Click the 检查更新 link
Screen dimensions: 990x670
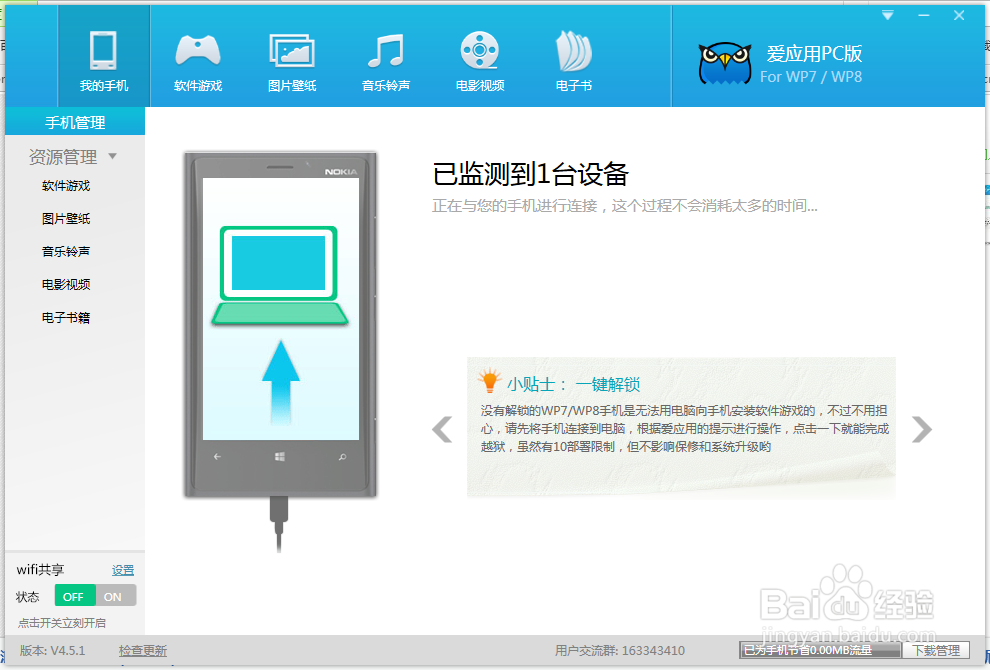(x=143, y=650)
